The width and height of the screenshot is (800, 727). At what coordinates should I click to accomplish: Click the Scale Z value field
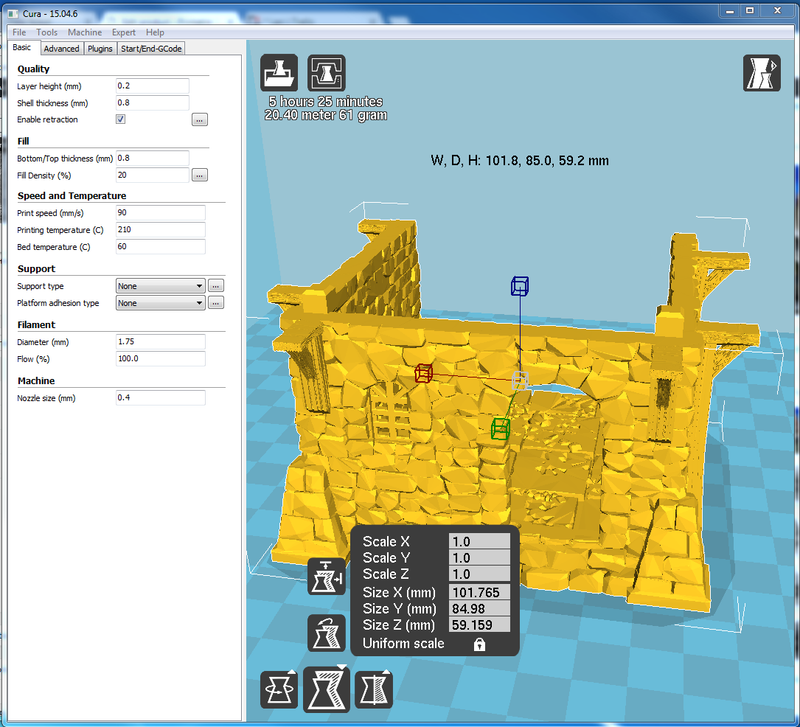[x=480, y=574]
